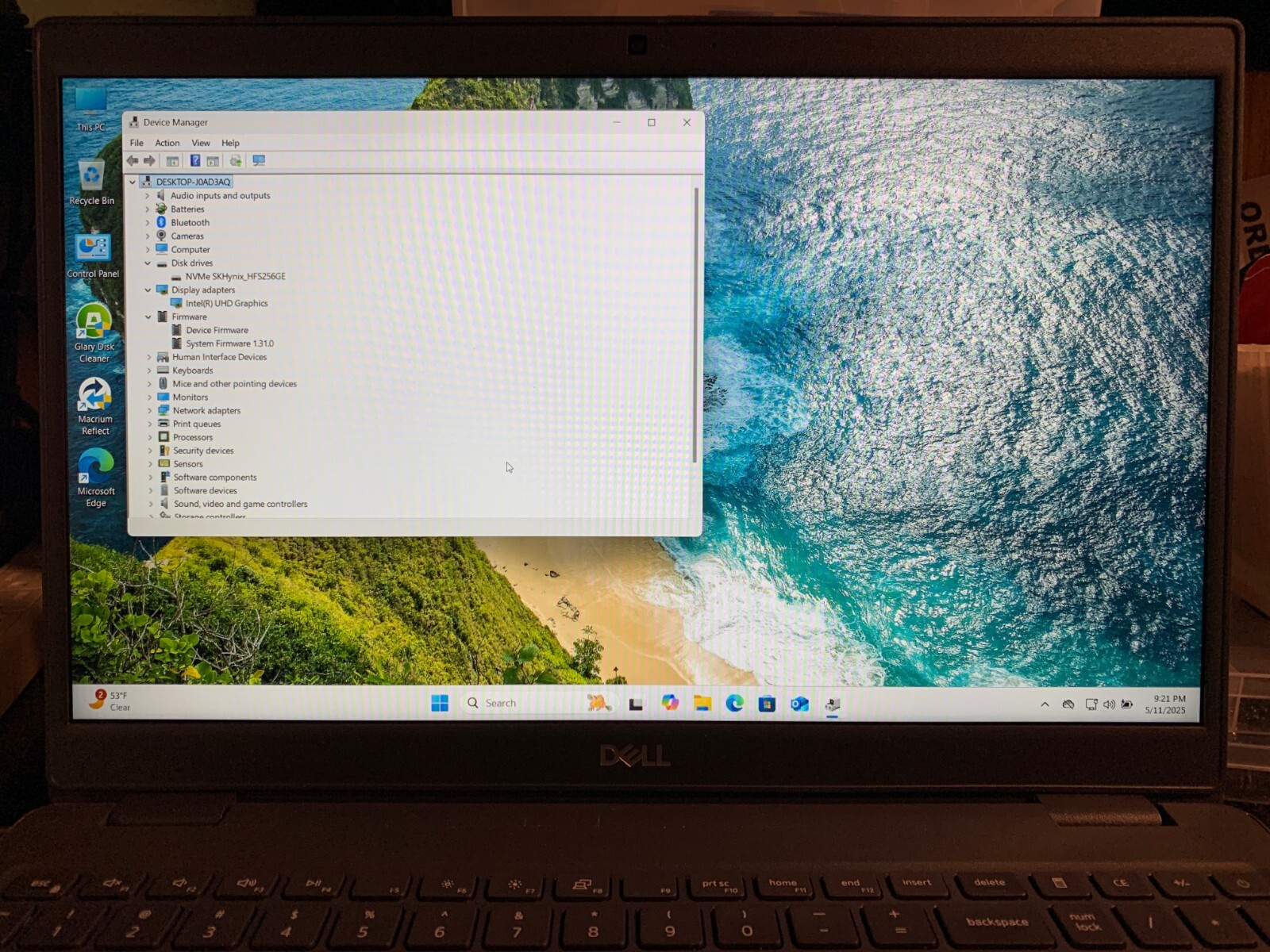The width and height of the screenshot is (1270, 952).
Task: Select the Software devices category
Action: [198, 492]
